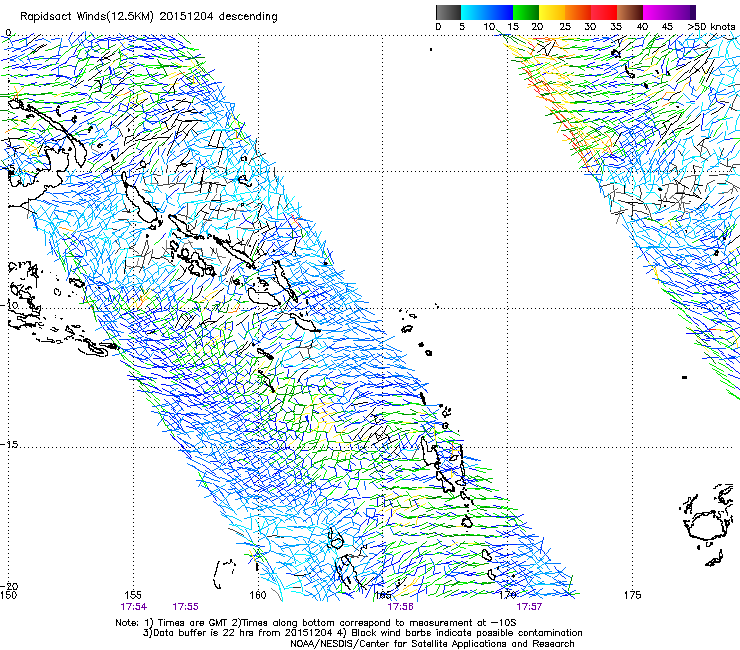The height and width of the screenshot is (650, 740).
Task: Click the title "Rapidscat Winds(12.5KM) 20151204 descending"
Action: 149,17
